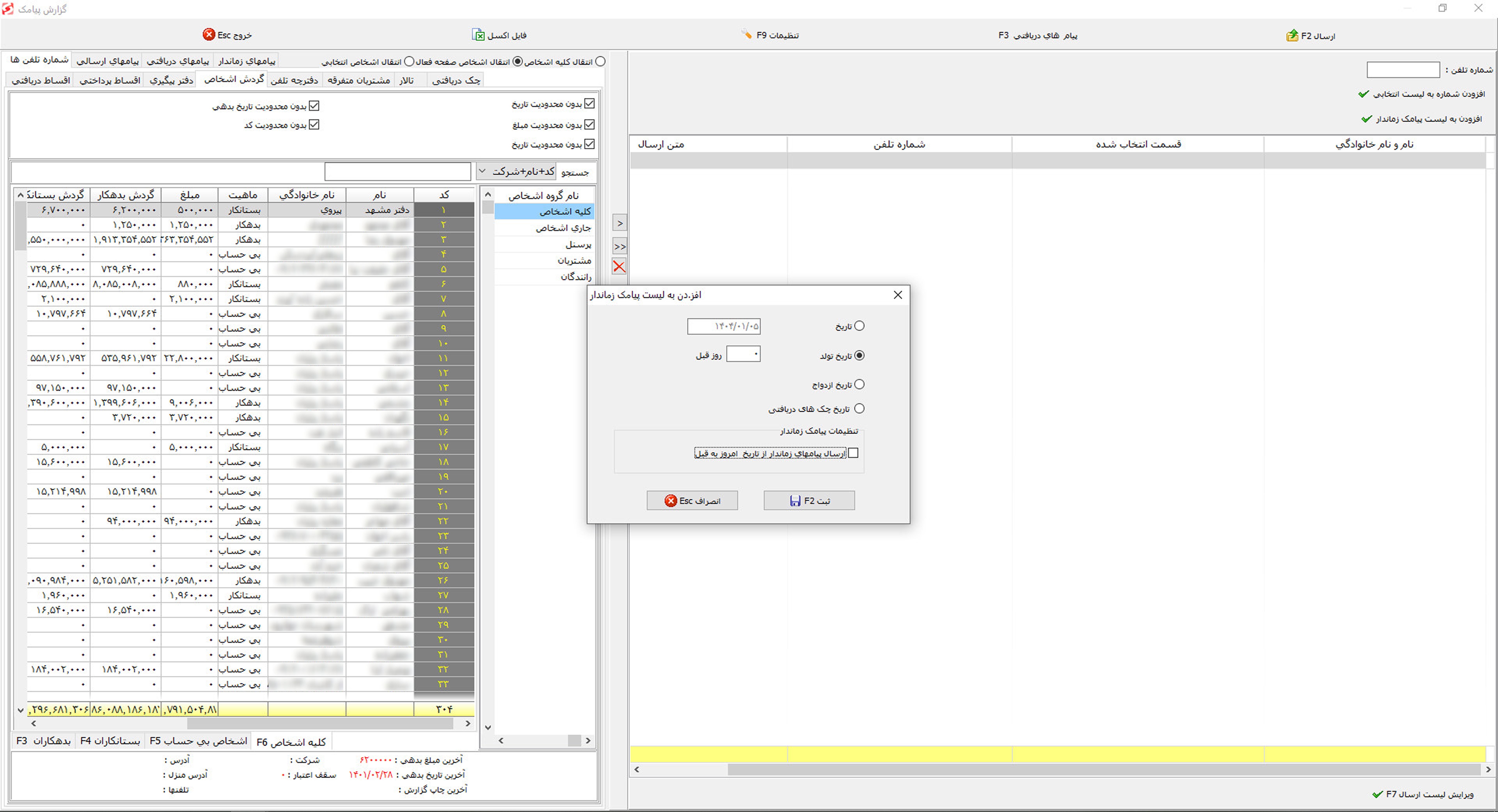The width and height of the screenshot is (1498, 812).
Task: Toggle 'بدون محدودیت تاریخ بدهی' checkbox
Action: tap(314, 106)
